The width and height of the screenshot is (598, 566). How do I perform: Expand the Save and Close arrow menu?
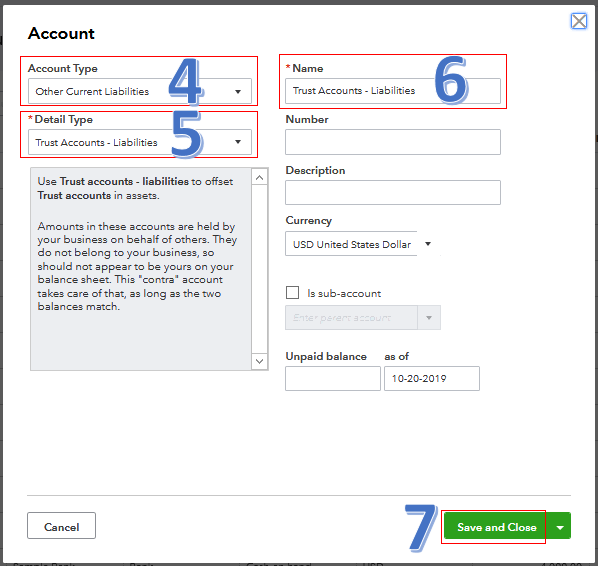560,526
